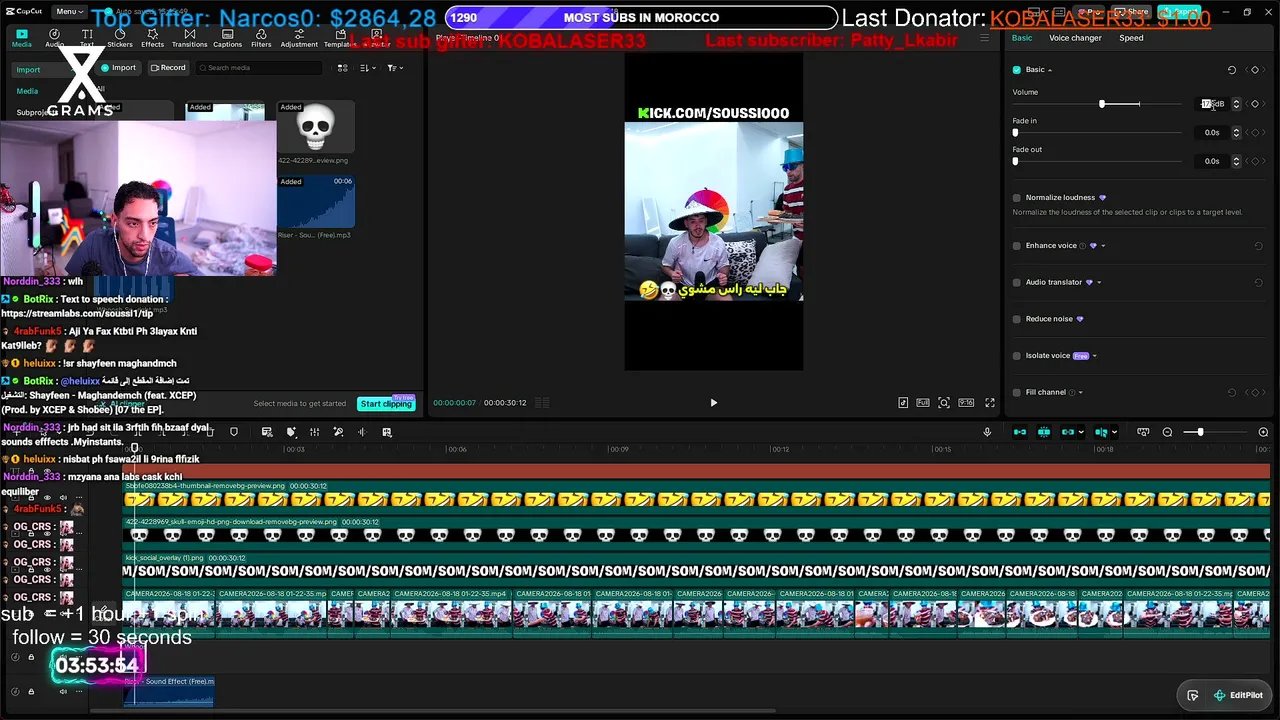The height and width of the screenshot is (720, 1280).
Task: Step the Fade out duration spinner
Action: click(1236, 161)
